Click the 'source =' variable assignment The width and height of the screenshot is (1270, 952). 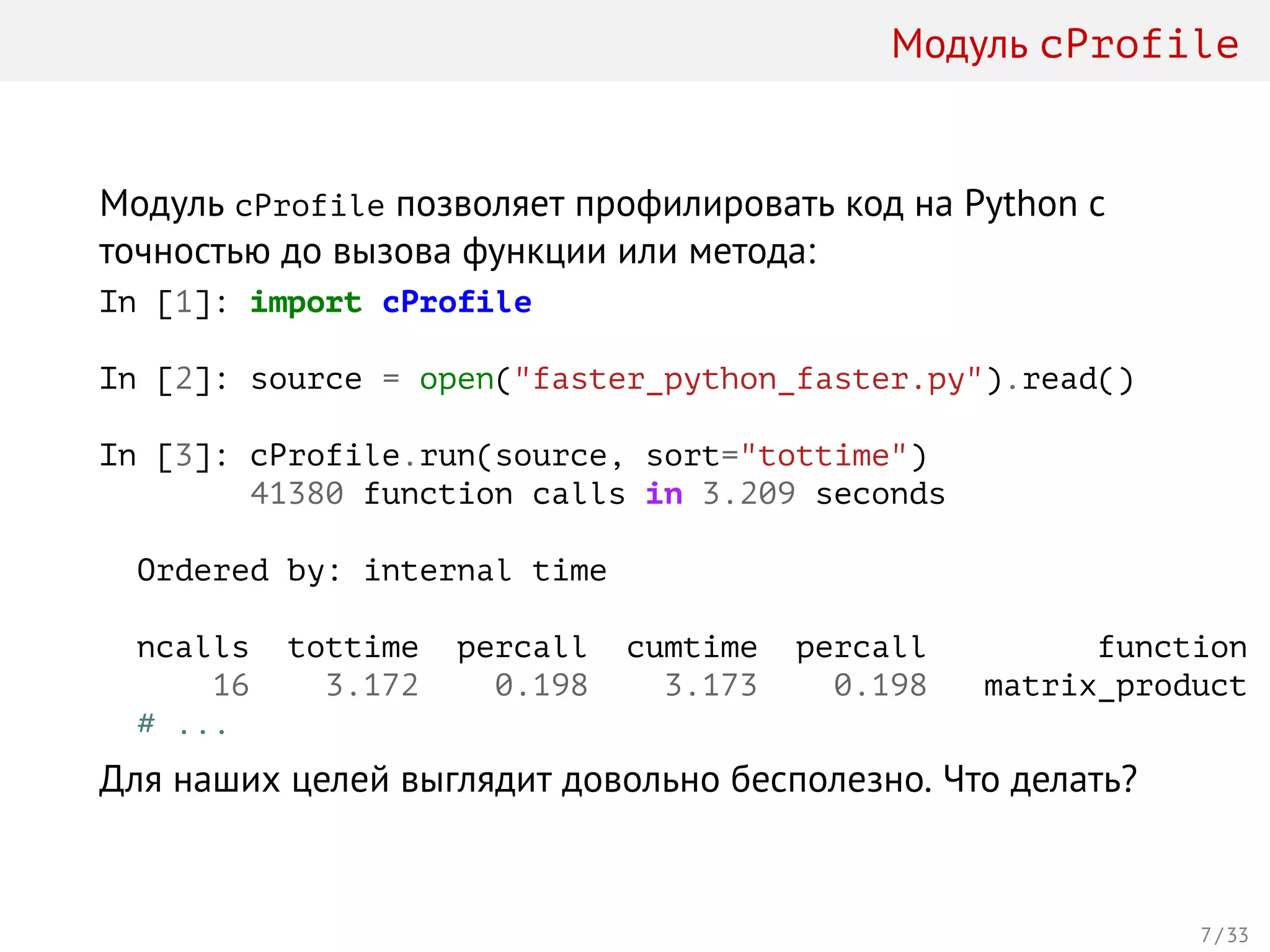(x=325, y=379)
